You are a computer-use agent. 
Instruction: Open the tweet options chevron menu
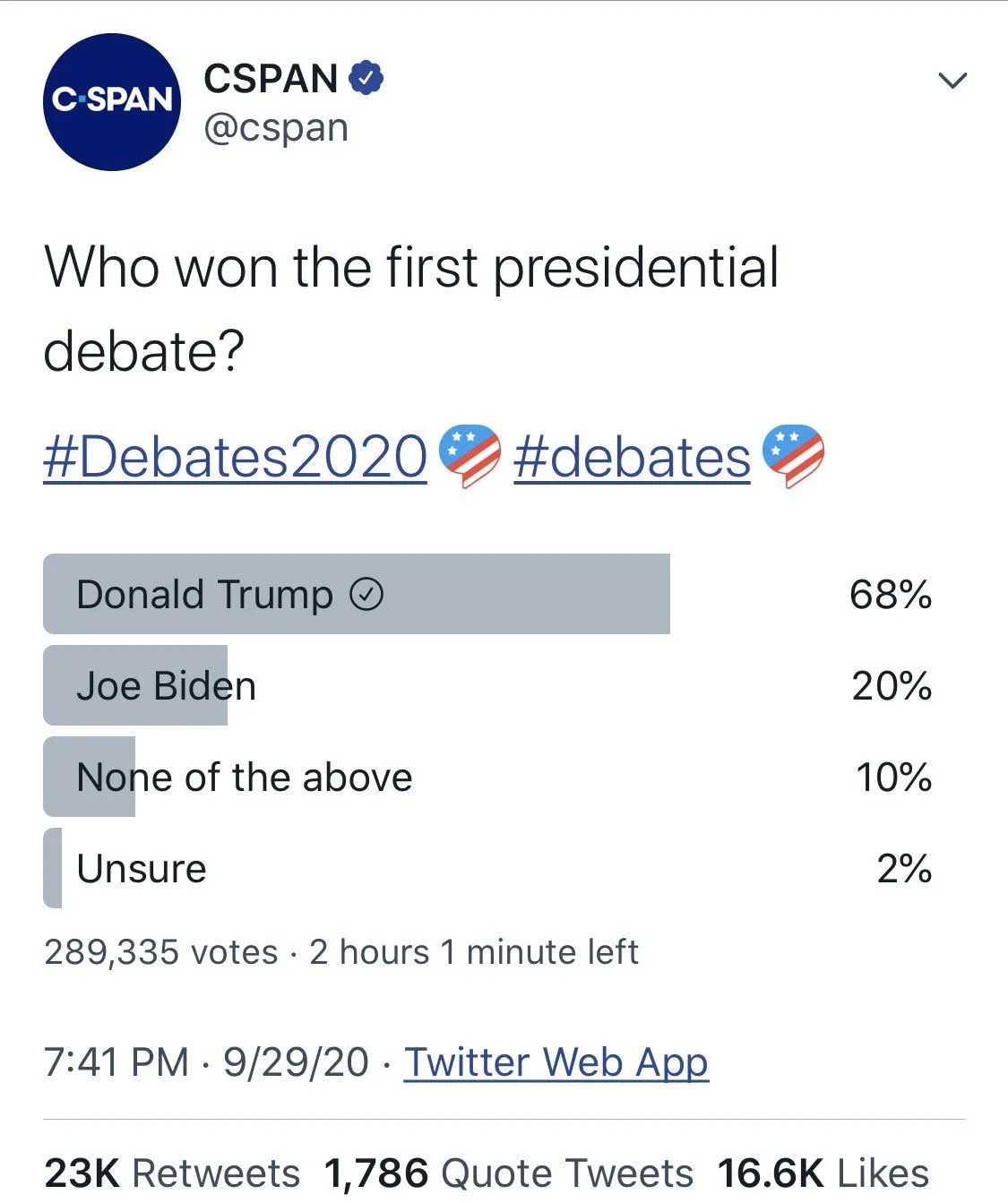(x=952, y=81)
